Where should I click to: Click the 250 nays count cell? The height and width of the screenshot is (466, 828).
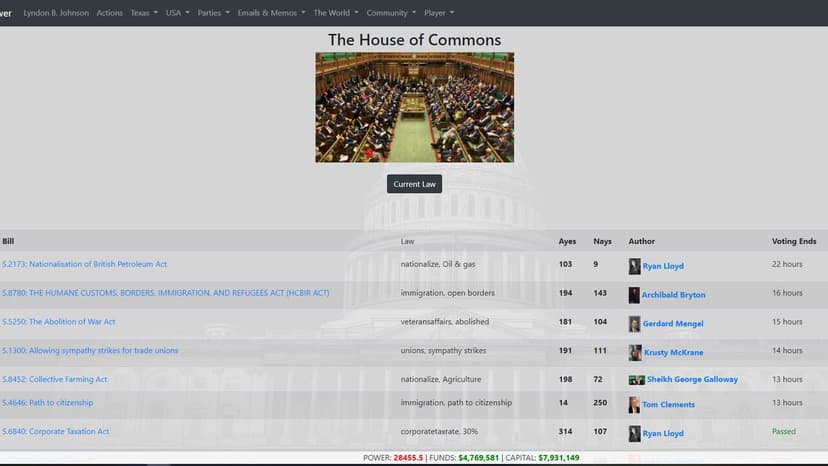click(x=600, y=403)
